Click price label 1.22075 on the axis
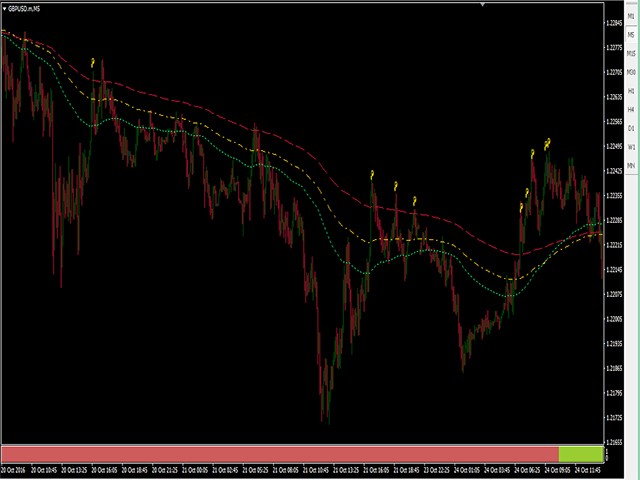This screenshot has height=480, width=640. point(614,294)
